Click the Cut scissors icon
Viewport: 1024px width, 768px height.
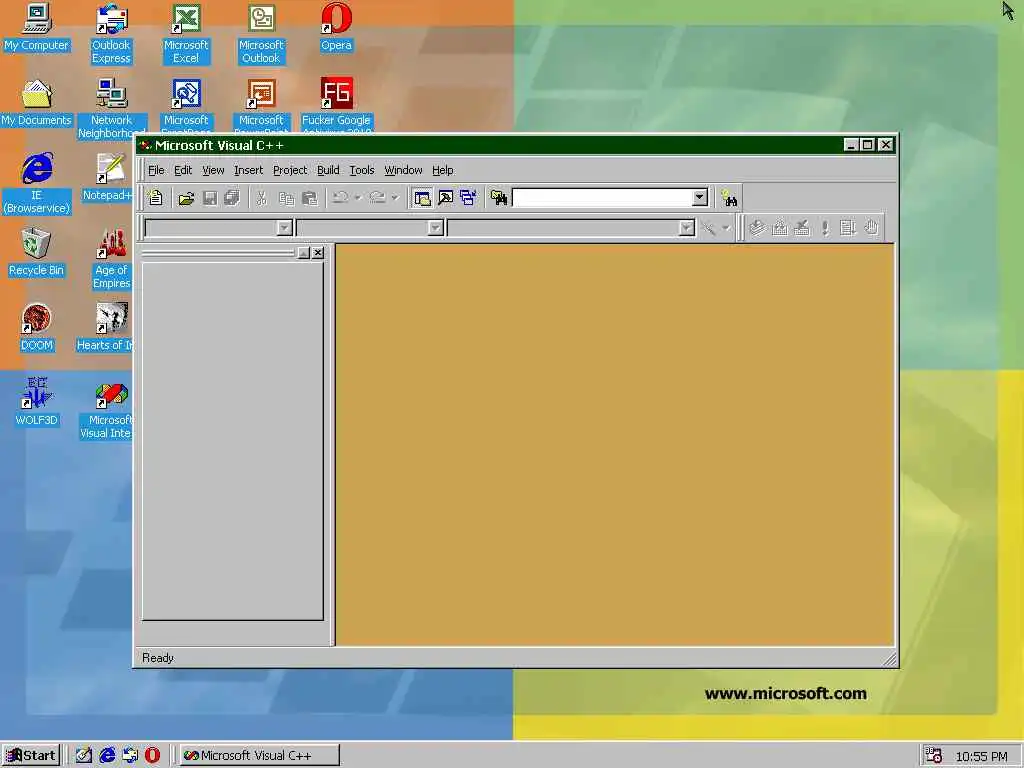(x=261, y=198)
